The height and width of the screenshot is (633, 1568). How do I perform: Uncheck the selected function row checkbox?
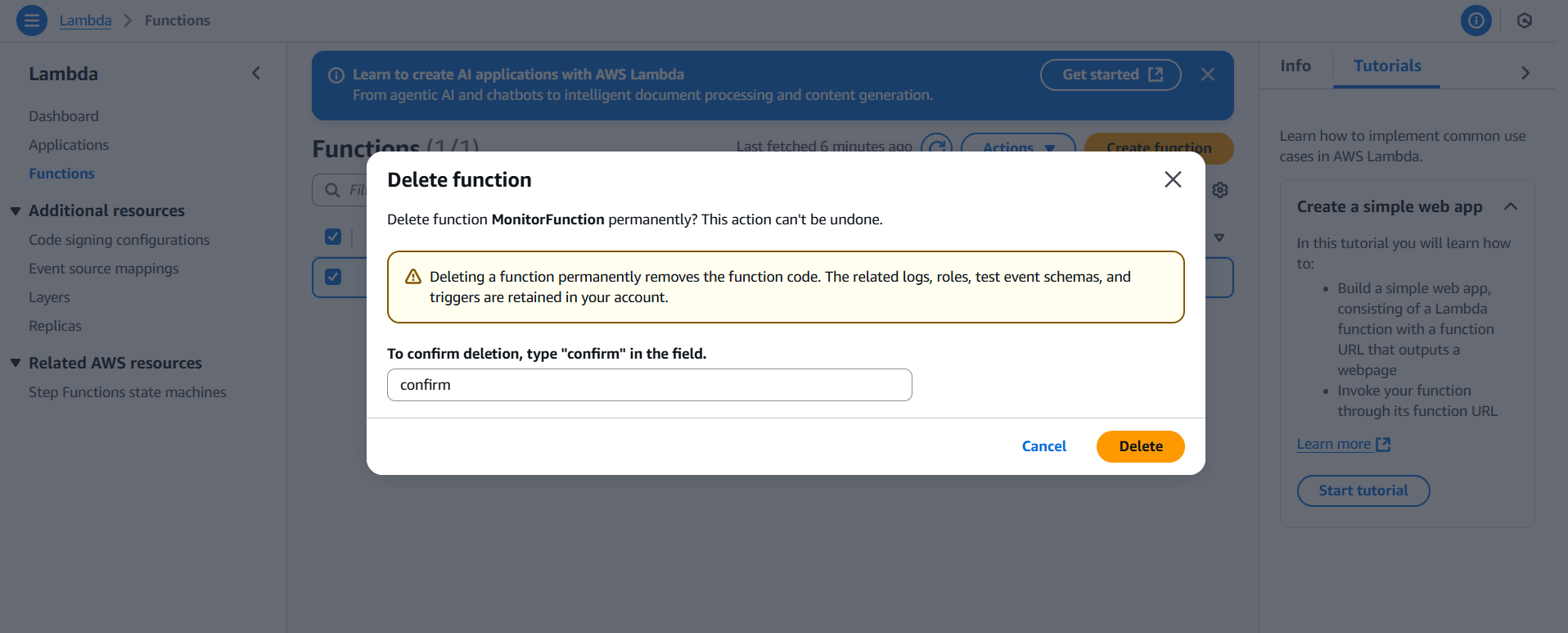[333, 277]
